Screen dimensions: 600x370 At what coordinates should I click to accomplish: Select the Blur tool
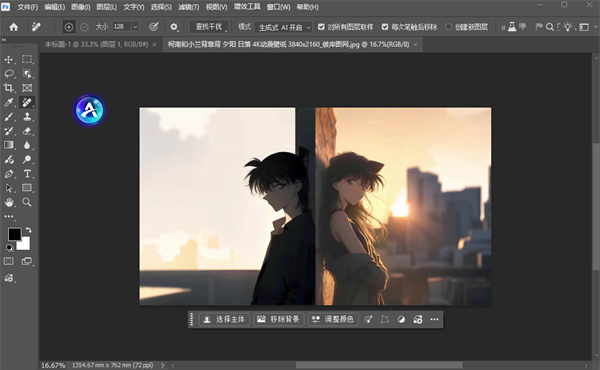[x=27, y=145]
